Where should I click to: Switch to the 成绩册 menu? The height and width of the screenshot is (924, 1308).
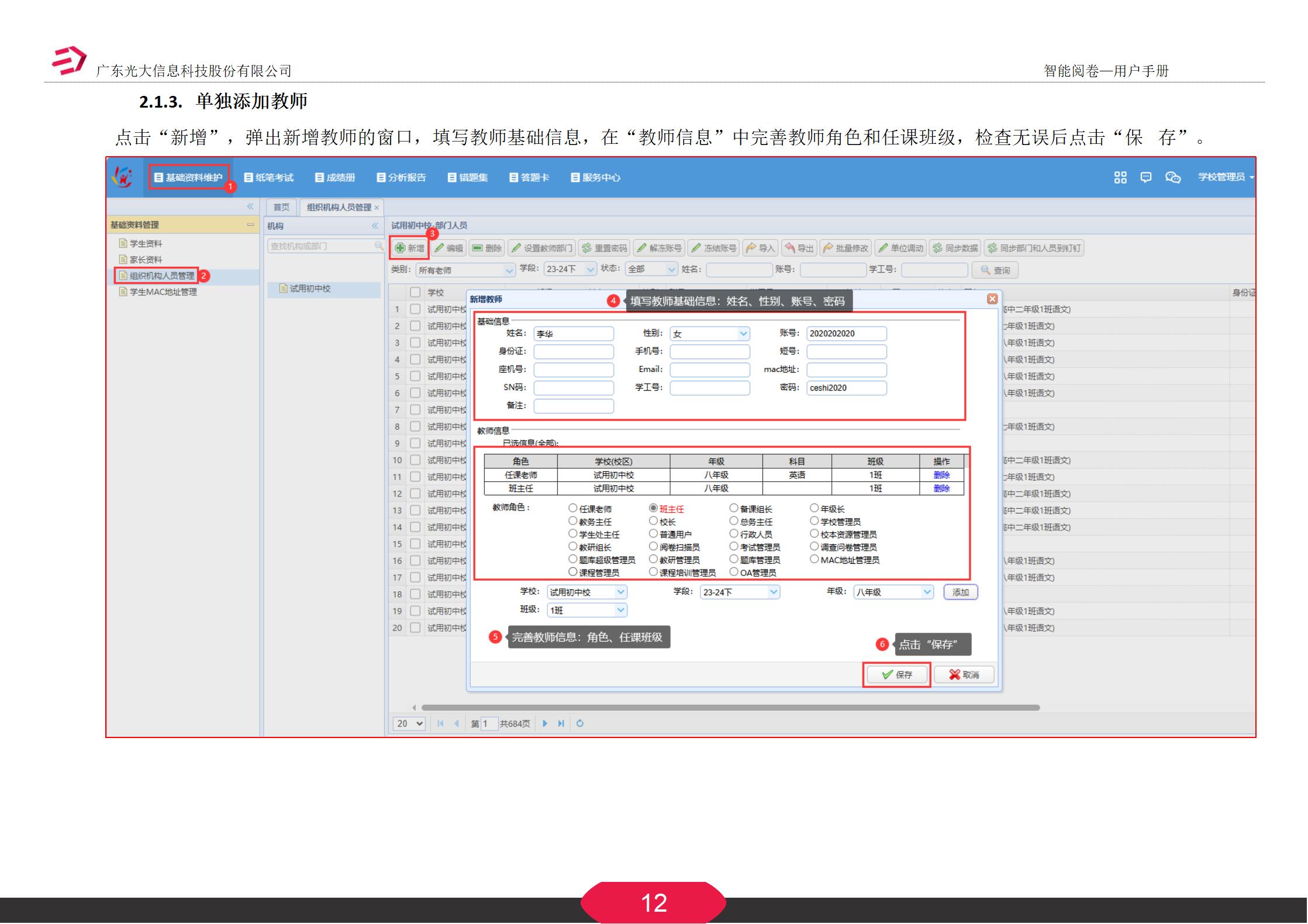[336, 177]
